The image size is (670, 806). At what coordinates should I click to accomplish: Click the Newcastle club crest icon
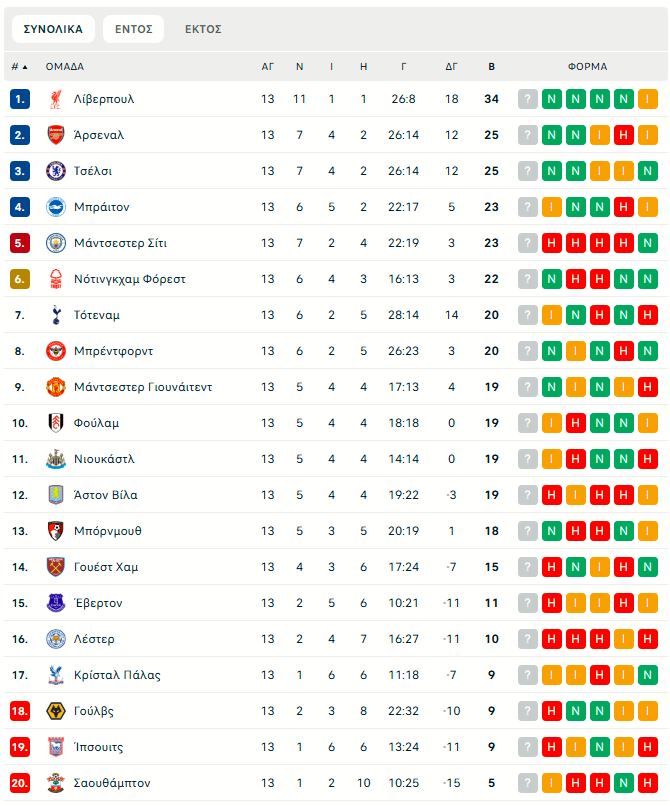click(x=56, y=459)
